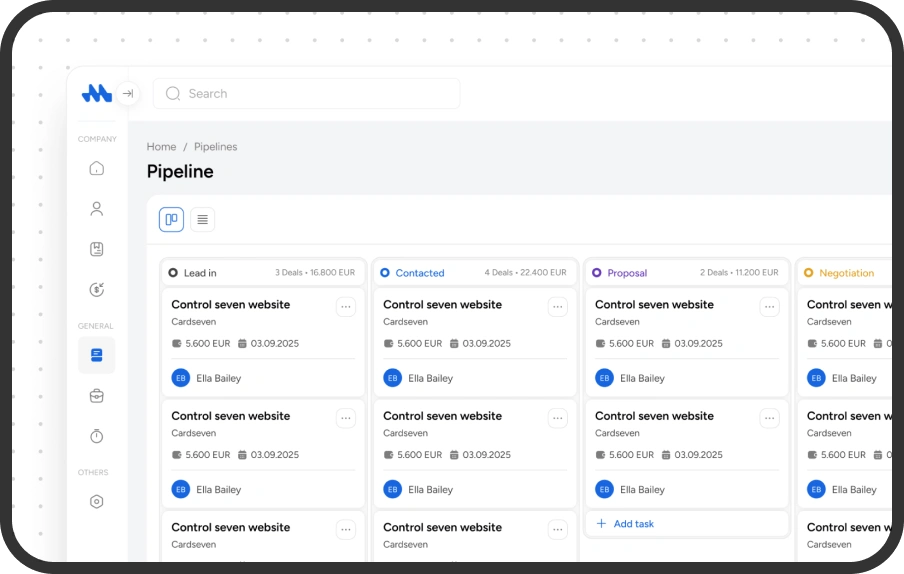Open the options menu on first Contacted card
The height and width of the screenshot is (574, 904).
click(558, 307)
